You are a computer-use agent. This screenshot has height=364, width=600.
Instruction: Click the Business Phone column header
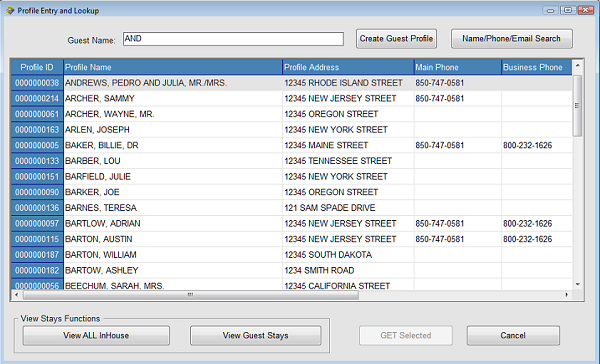537,67
